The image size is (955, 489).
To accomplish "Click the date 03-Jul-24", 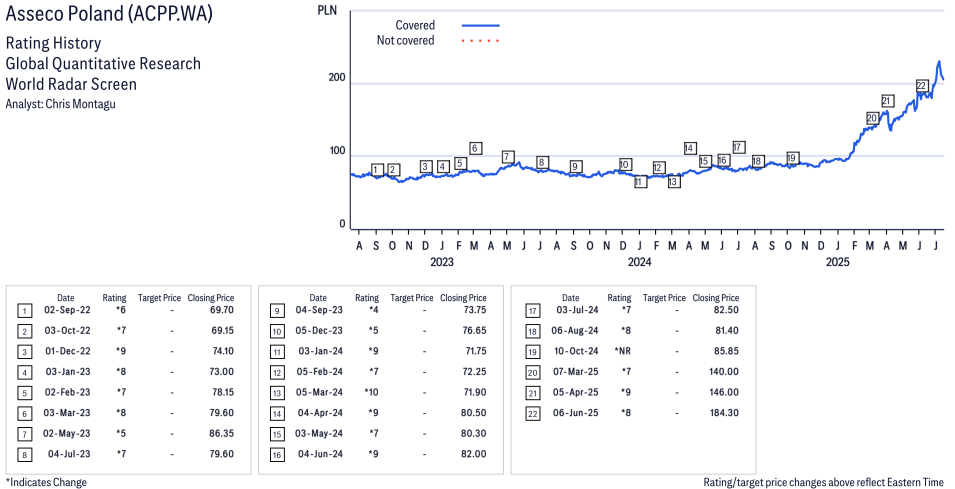I will [577, 310].
